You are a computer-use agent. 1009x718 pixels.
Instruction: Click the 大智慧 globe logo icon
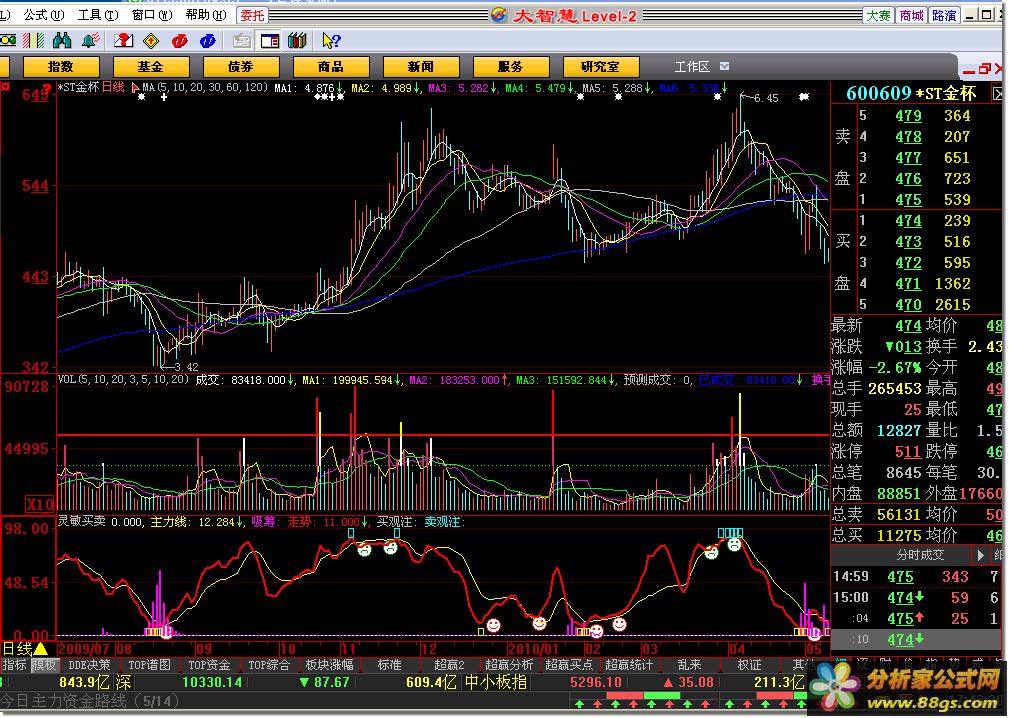[x=499, y=14]
